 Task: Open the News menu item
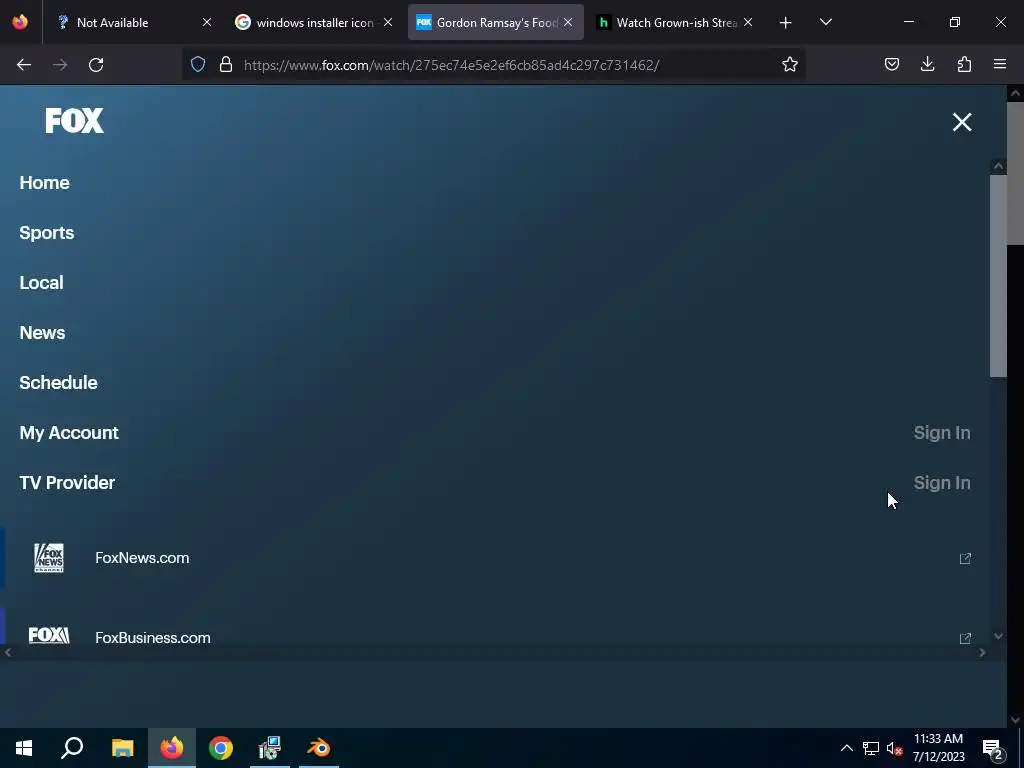point(42,333)
